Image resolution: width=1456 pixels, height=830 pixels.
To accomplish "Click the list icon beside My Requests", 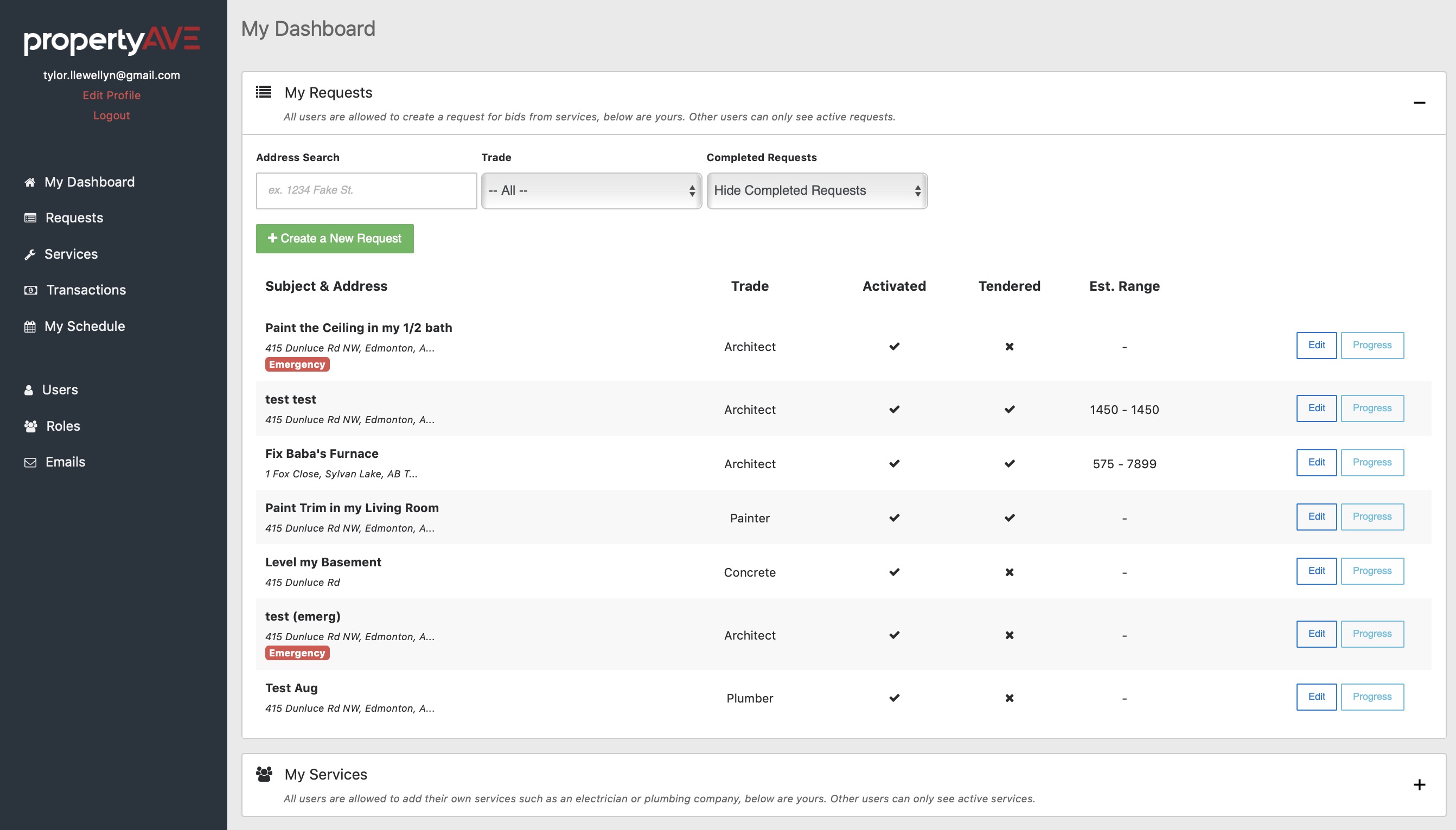I will click(x=263, y=92).
